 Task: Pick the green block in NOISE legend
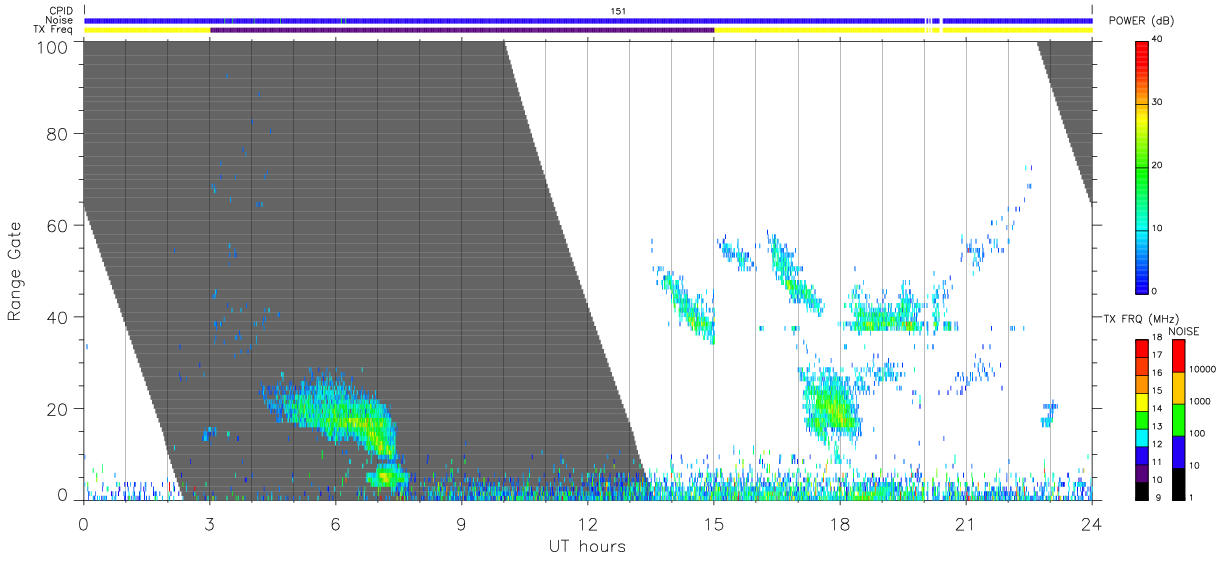pos(1178,420)
